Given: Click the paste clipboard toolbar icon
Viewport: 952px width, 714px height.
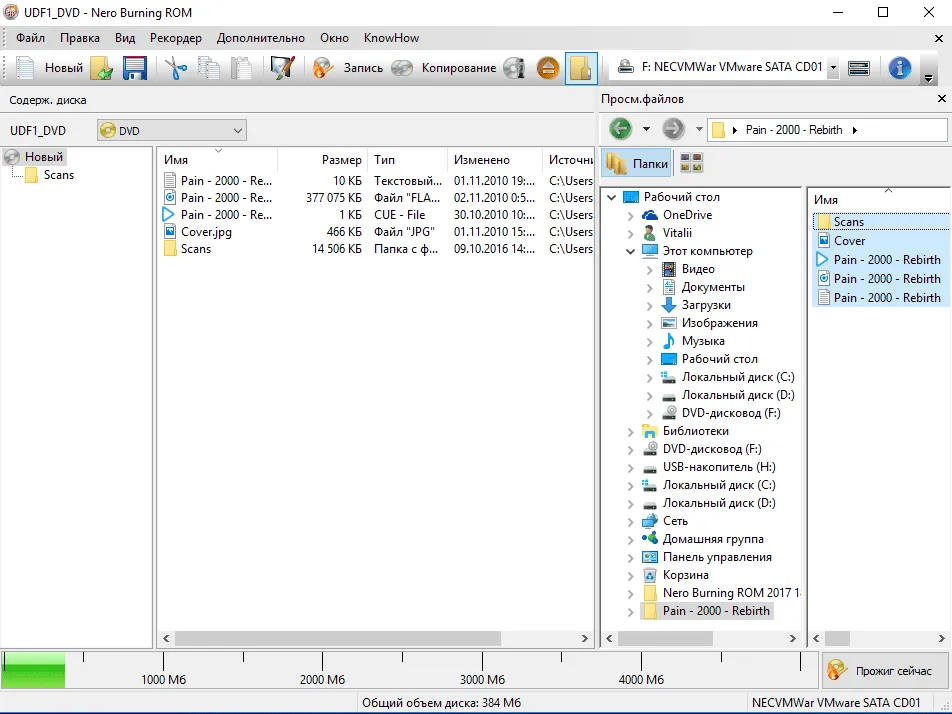Looking at the screenshot, I should point(241,67).
